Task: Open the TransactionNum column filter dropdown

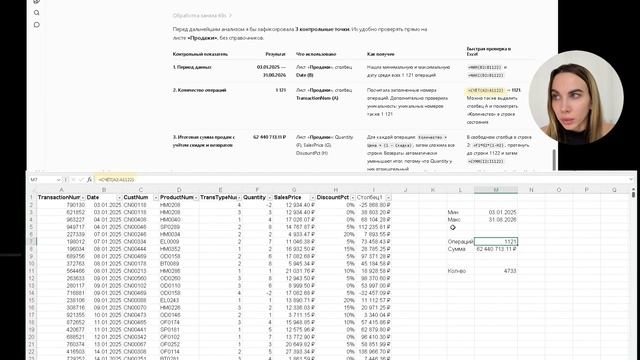Action: (82, 198)
